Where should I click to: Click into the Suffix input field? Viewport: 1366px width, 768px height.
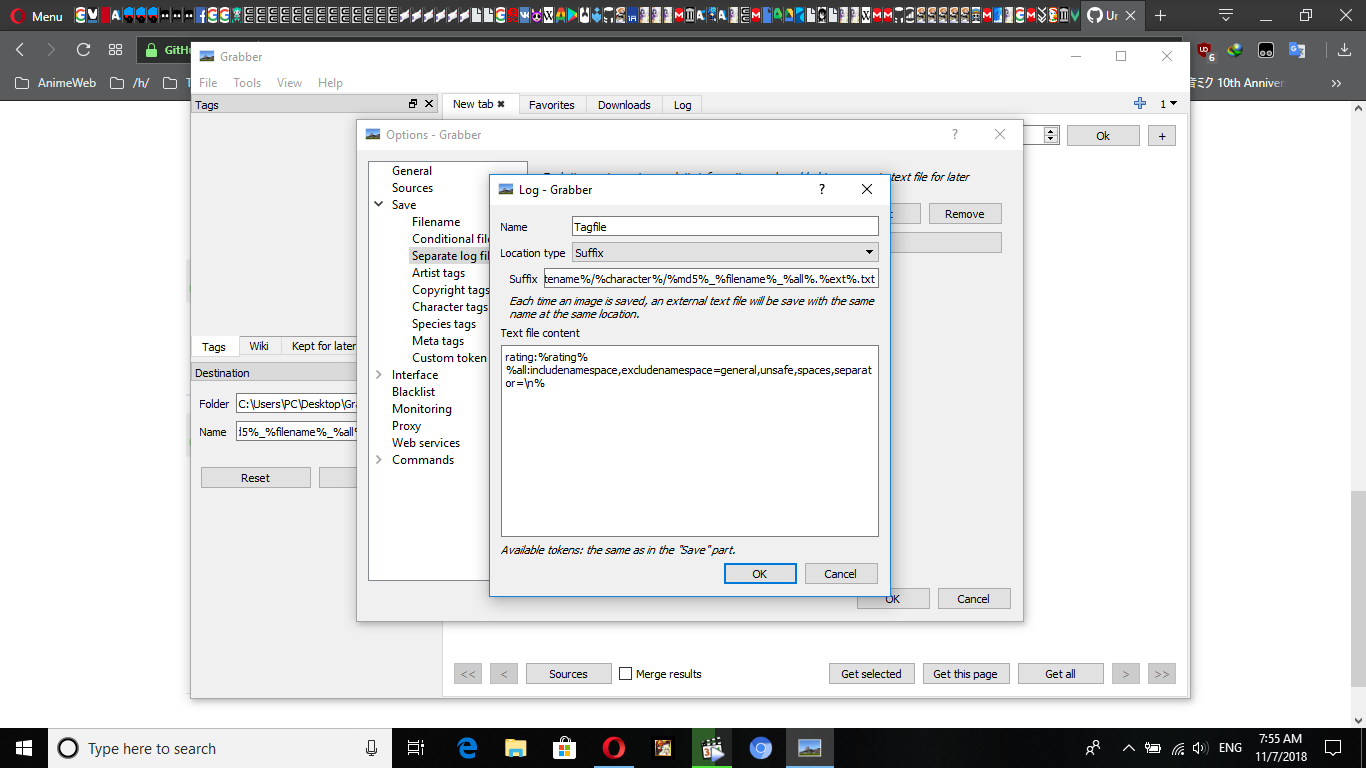(x=711, y=279)
